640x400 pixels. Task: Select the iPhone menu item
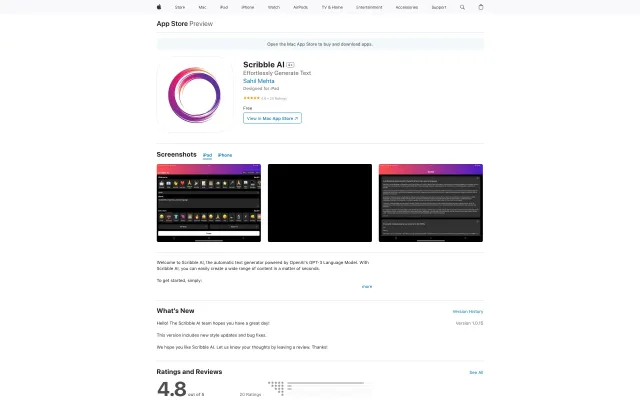coord(247,6)
